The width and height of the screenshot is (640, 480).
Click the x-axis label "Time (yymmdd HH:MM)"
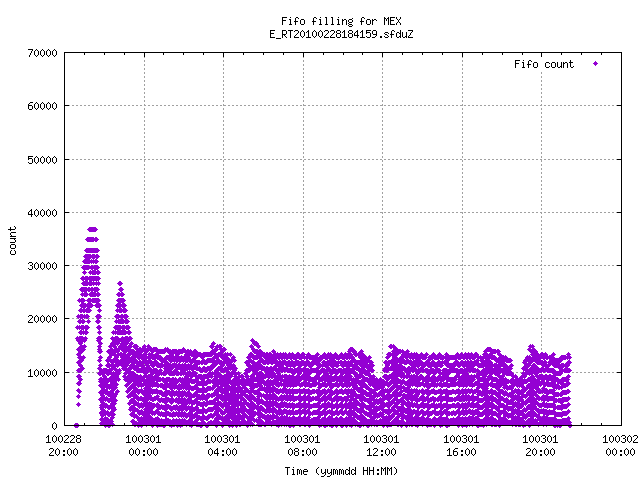tap(341, 471)
